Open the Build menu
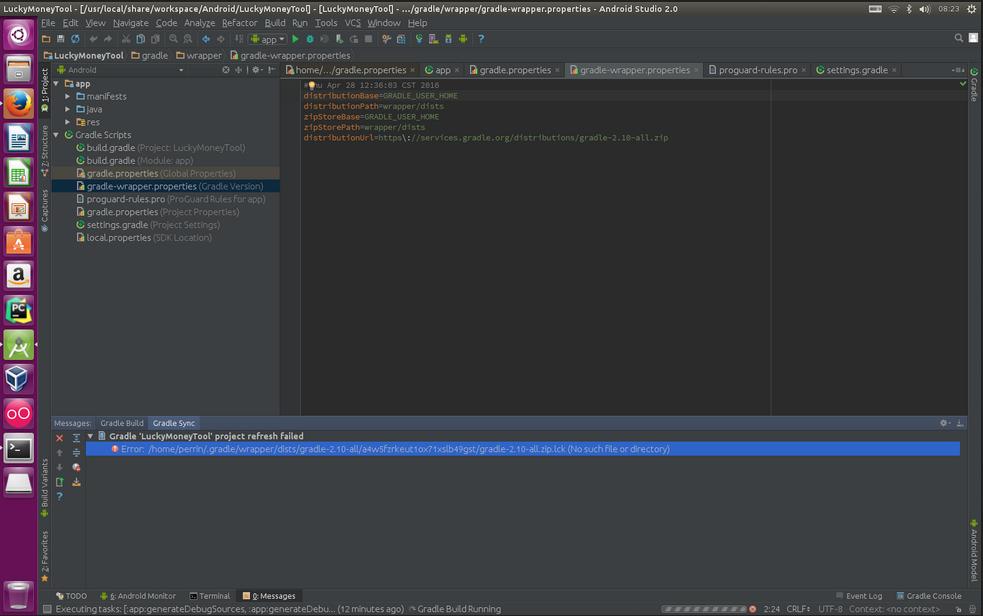This screenshot has width=983, height=616. 275,23
